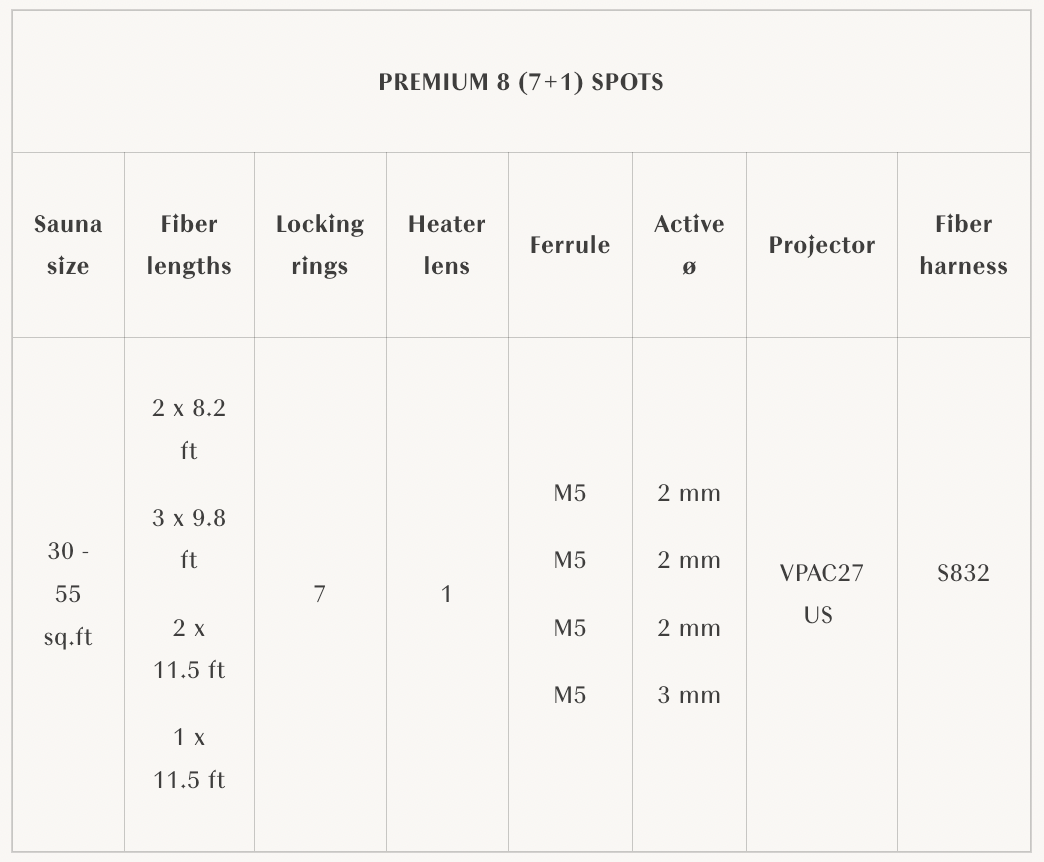Select the "Locking rings" header cell
The image size is (1044, 862).
pyautogui.click(x=320, y=245)
